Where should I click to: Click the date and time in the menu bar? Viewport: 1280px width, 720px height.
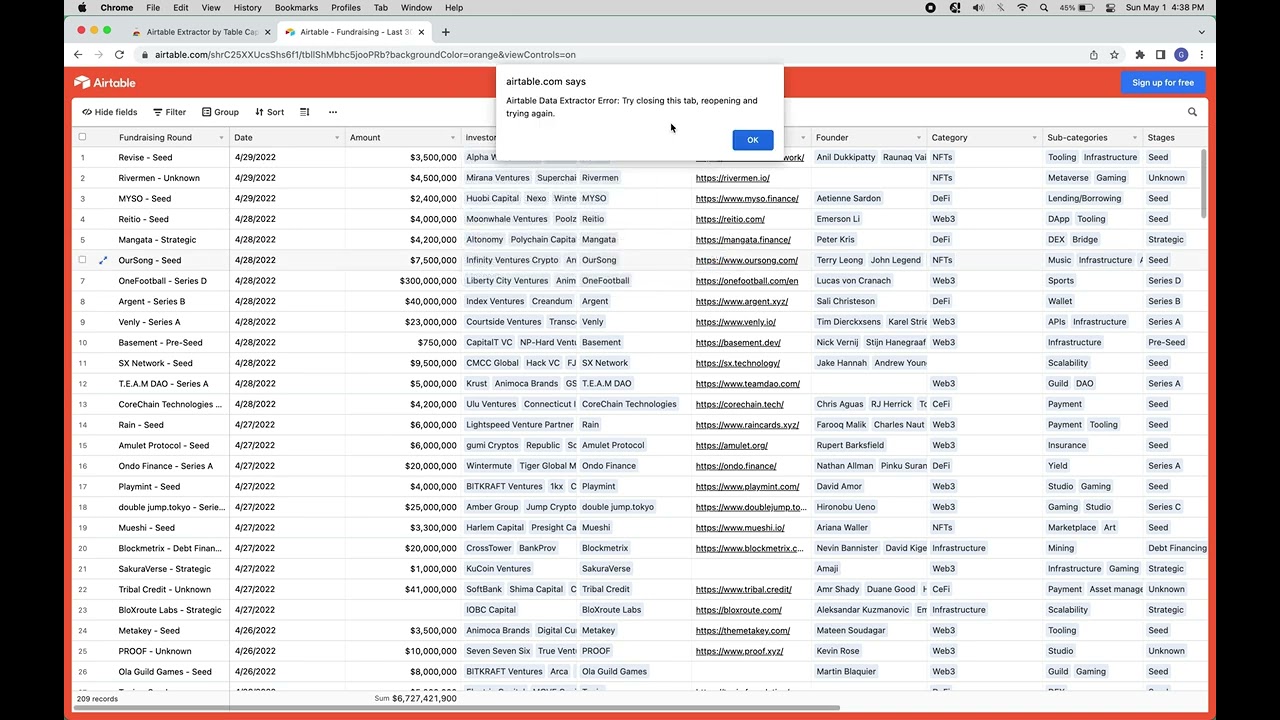click(1165, 8)
